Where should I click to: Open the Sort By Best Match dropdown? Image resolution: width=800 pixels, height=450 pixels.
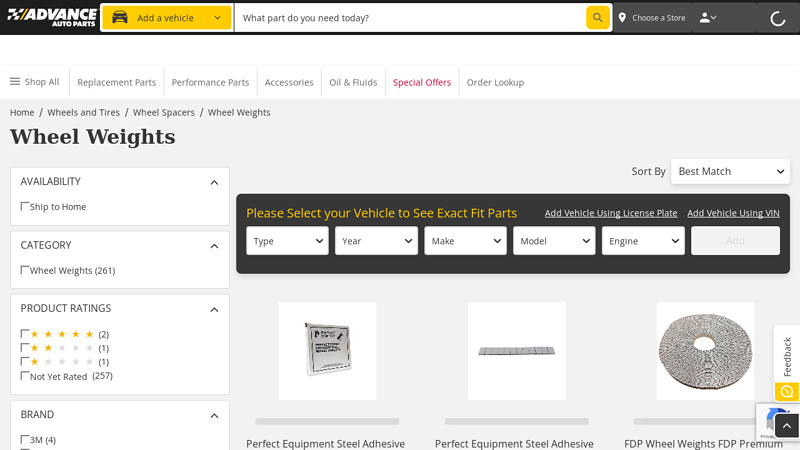point(730,171)
